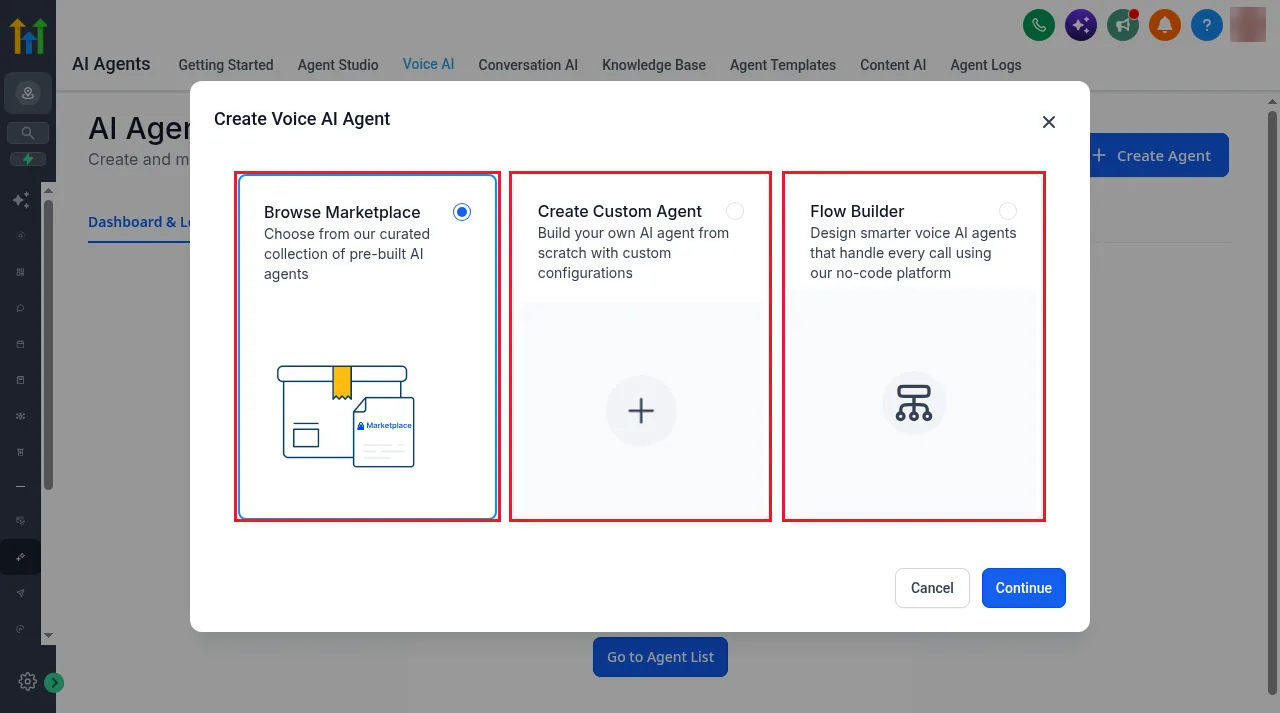The image size is (1280, 713).
Task: Click the Go to Agent List button
Action: pos(661,657)
